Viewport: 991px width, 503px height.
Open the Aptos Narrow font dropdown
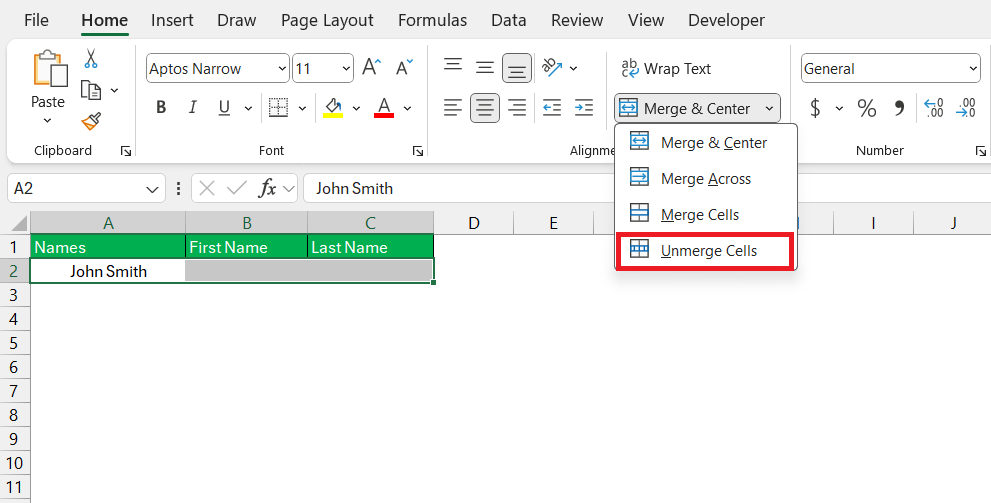point(282,68)
